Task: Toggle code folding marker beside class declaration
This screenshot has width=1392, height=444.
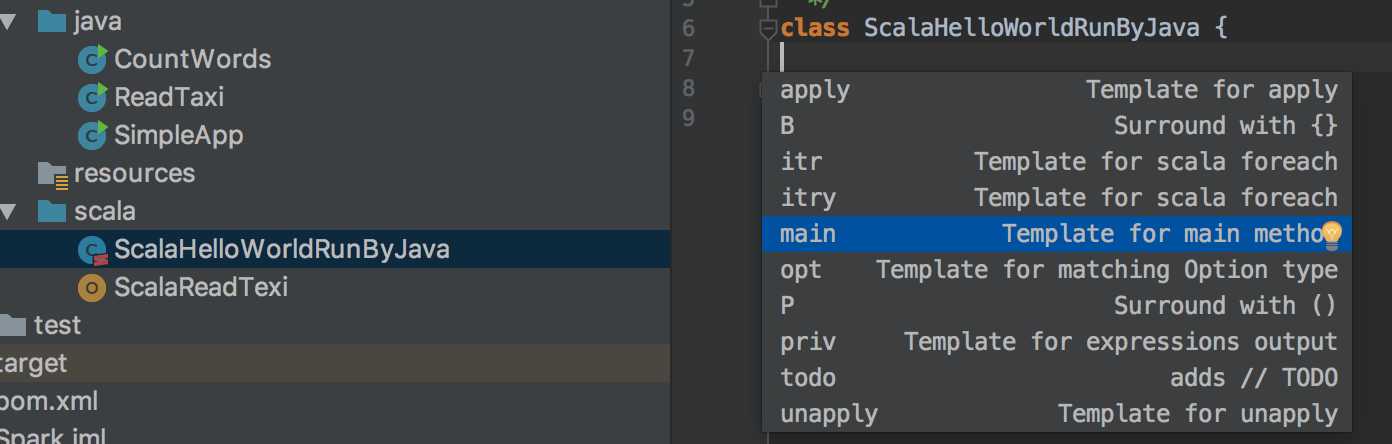Action: [x=767, y=29]
